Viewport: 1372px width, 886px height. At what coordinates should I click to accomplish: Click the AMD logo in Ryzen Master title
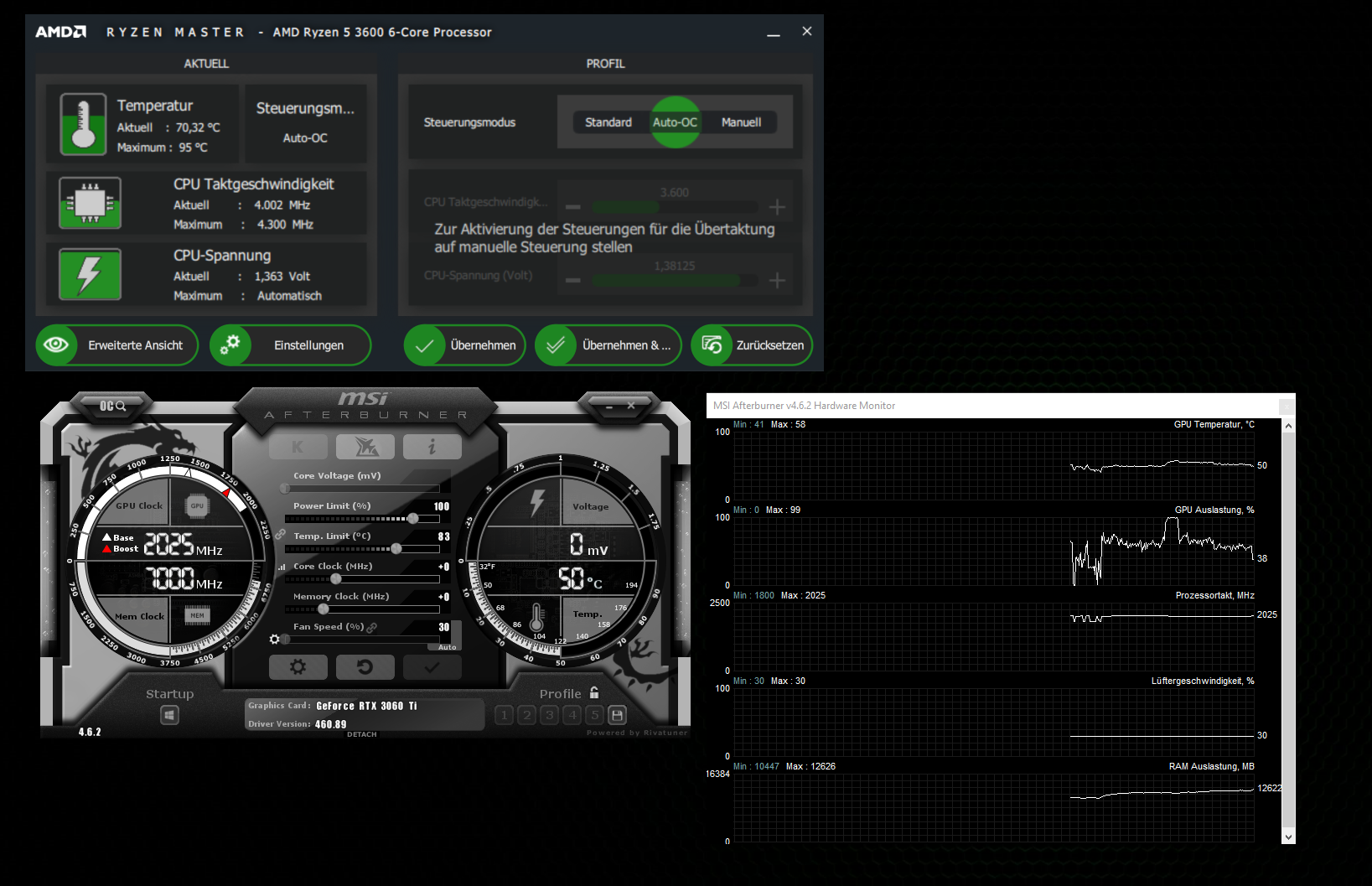coord(61,32)
